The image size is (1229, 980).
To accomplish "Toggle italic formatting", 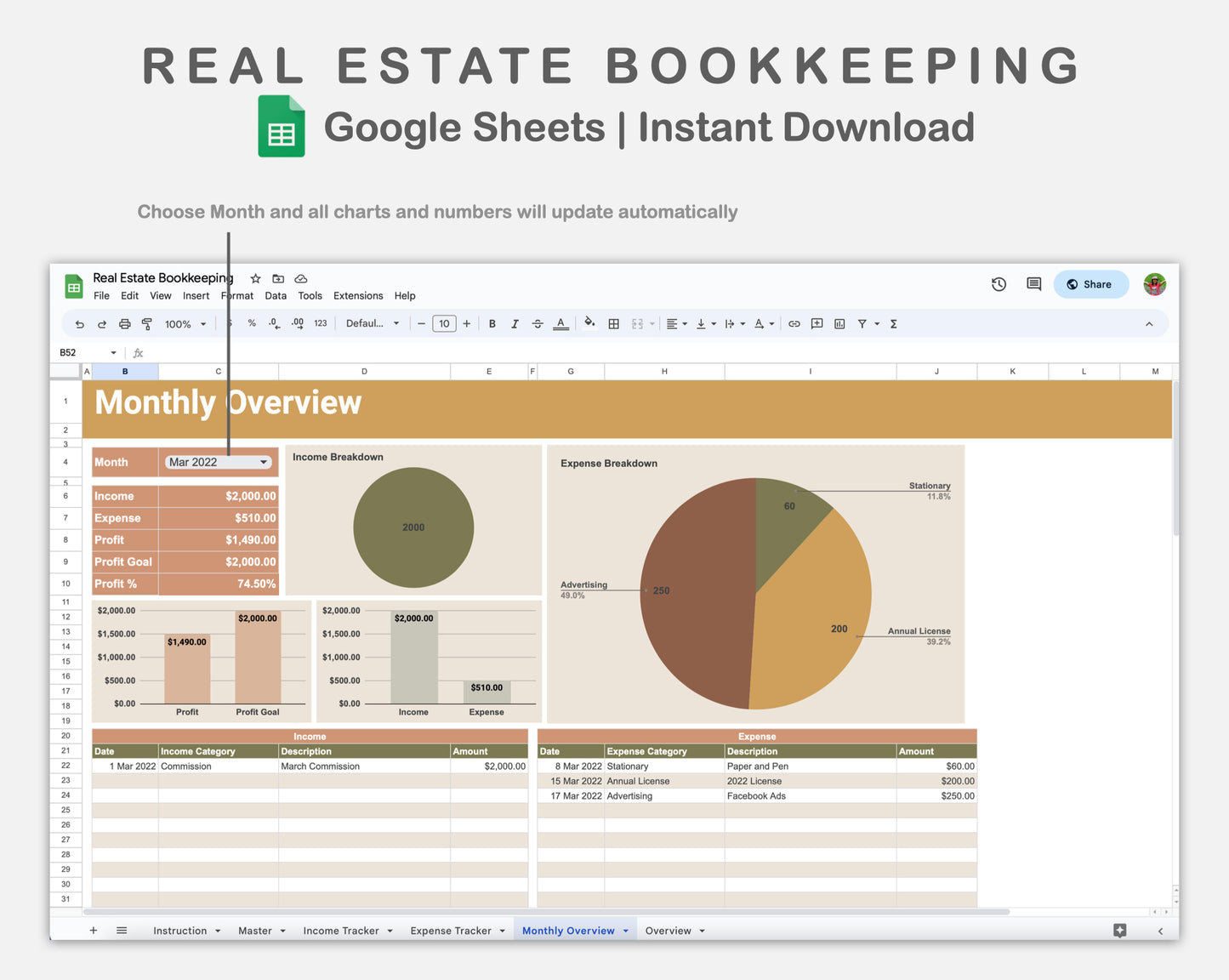I will [x=515, y=323].
